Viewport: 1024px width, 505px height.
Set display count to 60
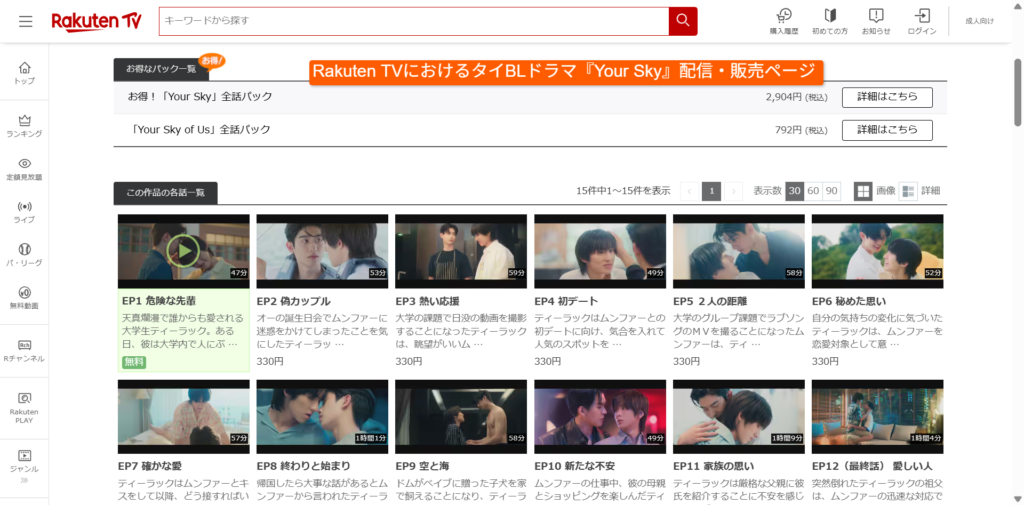click(x=813, y=191)
